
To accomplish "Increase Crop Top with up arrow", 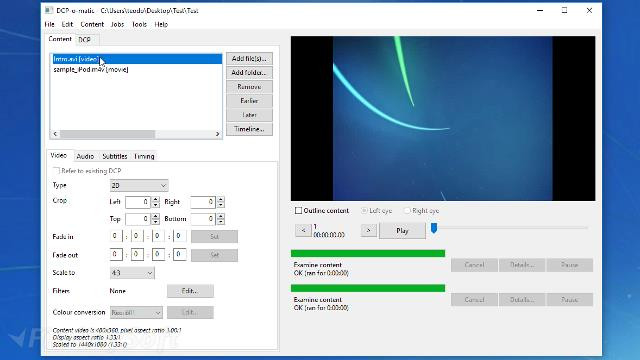I will point(156,216).
